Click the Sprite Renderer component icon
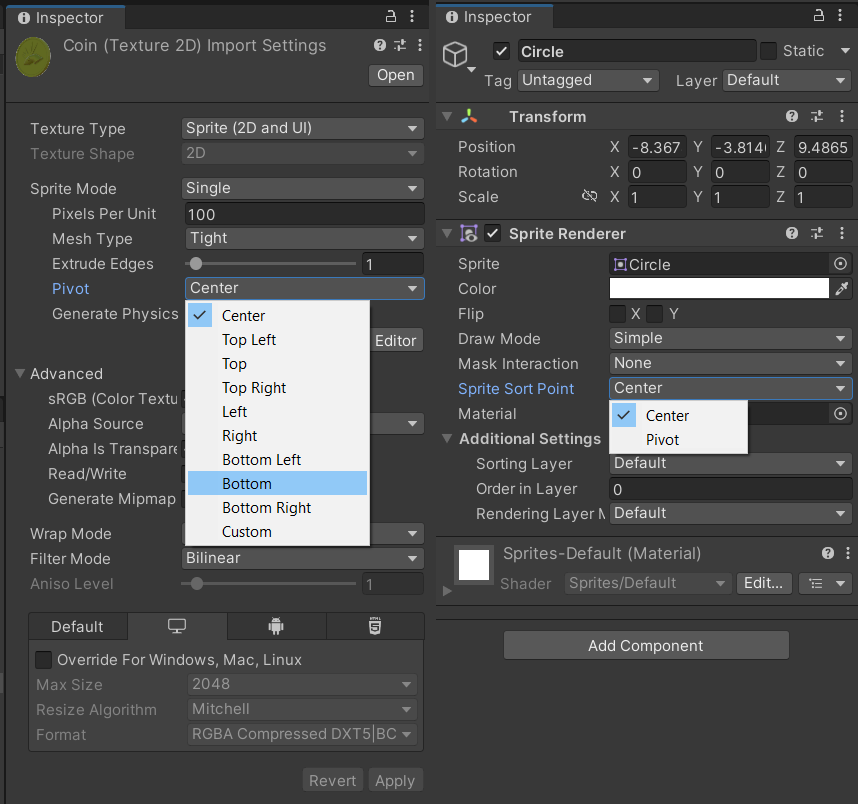Viewport: 858px width, 804px height. [x=469, y=234]
